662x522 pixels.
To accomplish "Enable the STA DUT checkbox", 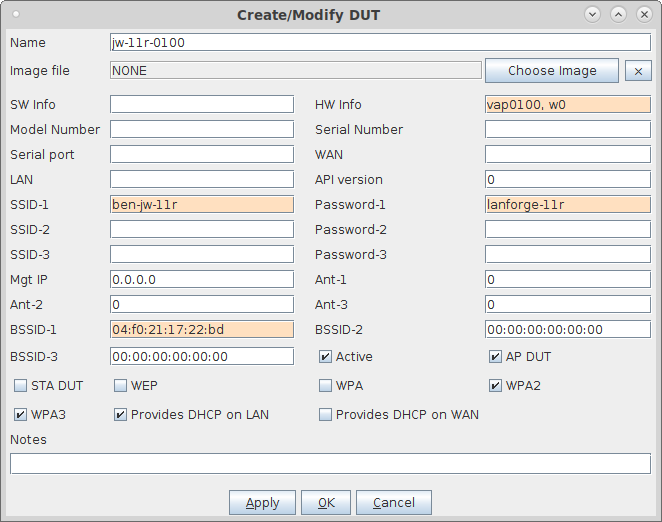I will (21, 385).
